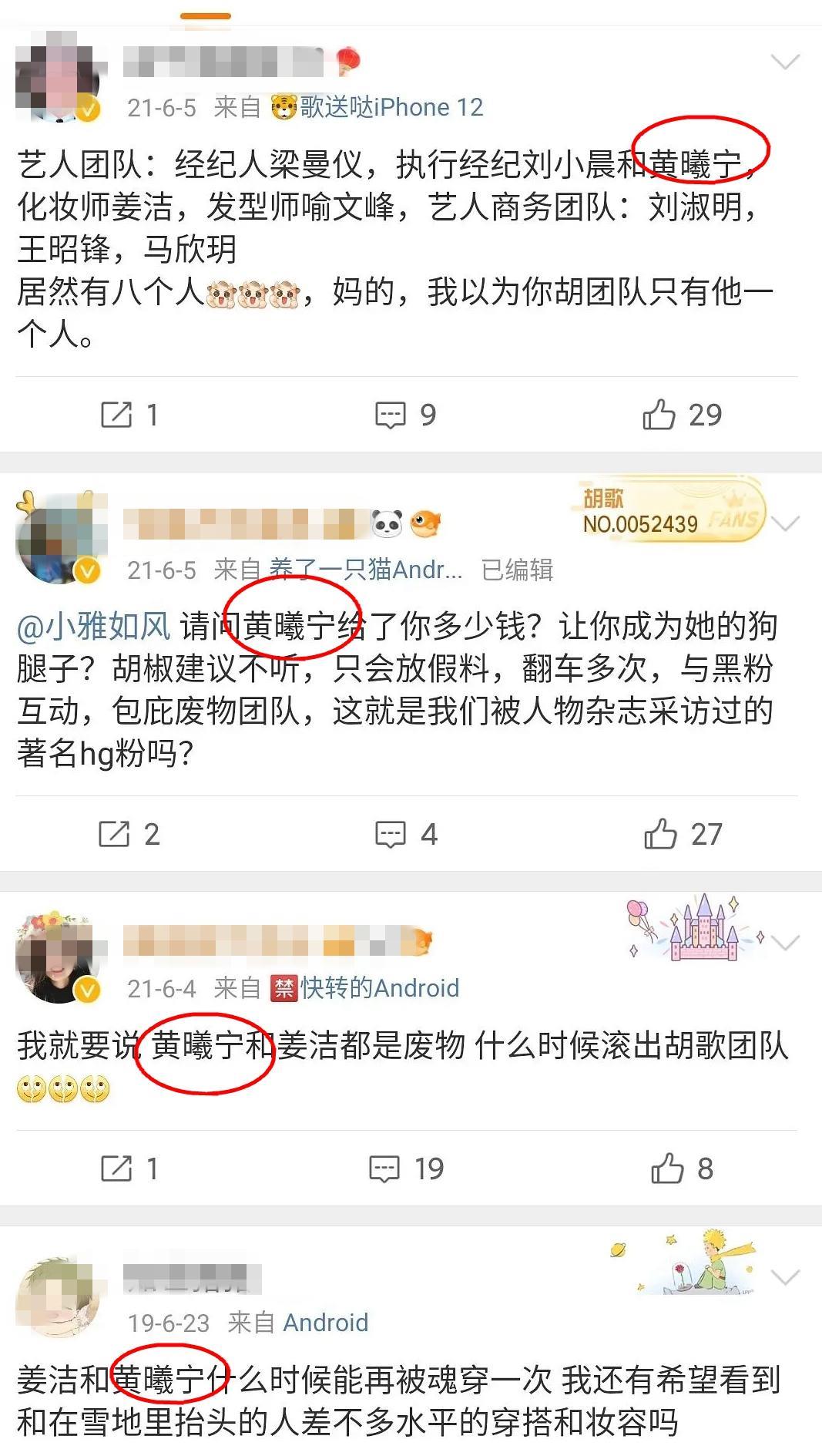The image size is (822, 1456).
Task: Tap the 快转的Android source link
Action: point(364,988)
